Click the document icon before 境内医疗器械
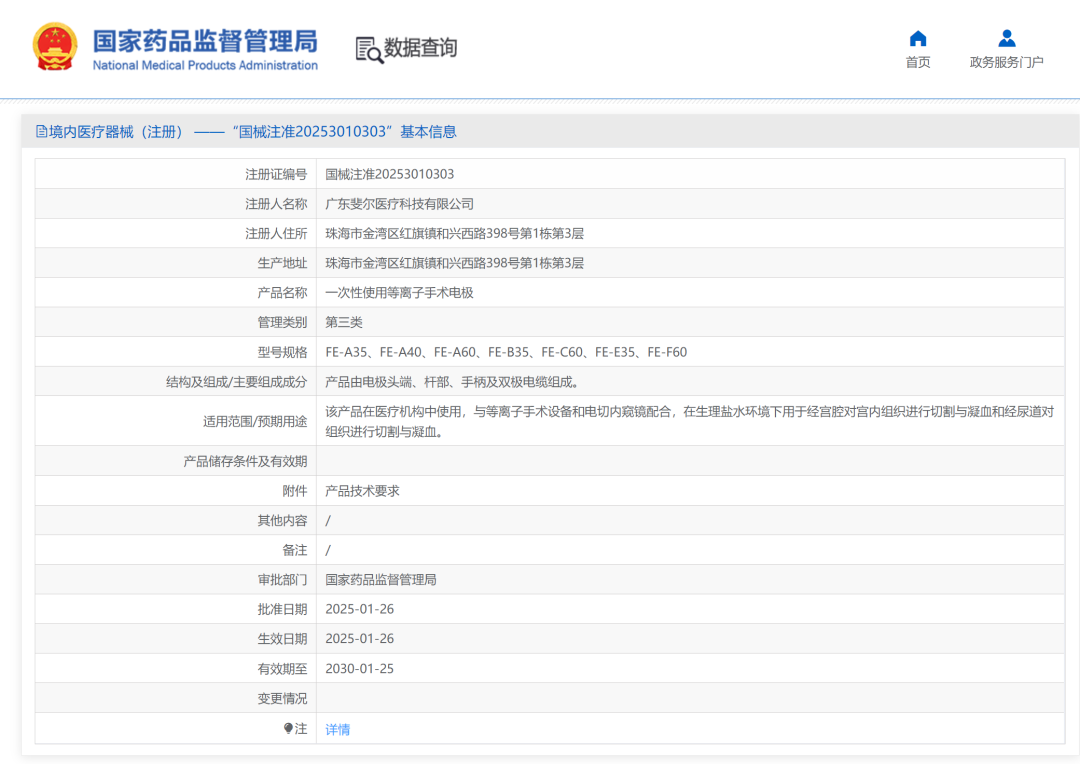 tap(41, 132)
